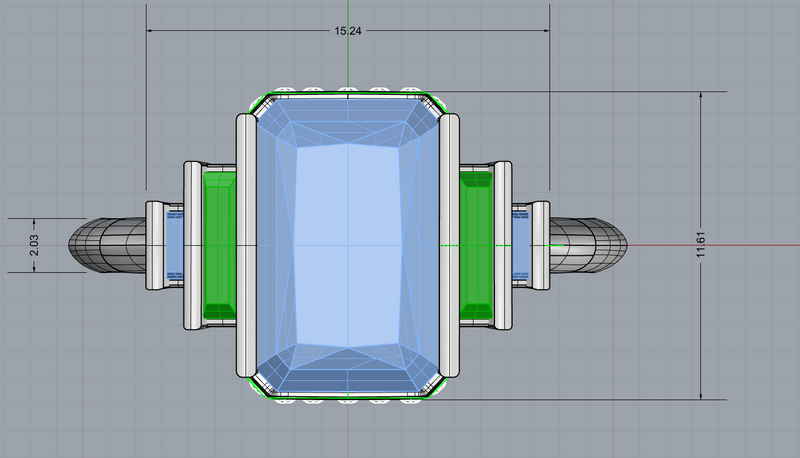This screenshot has height=458, width=800.
Task: Select the right green baguette stone
Action: pos(477,244)
